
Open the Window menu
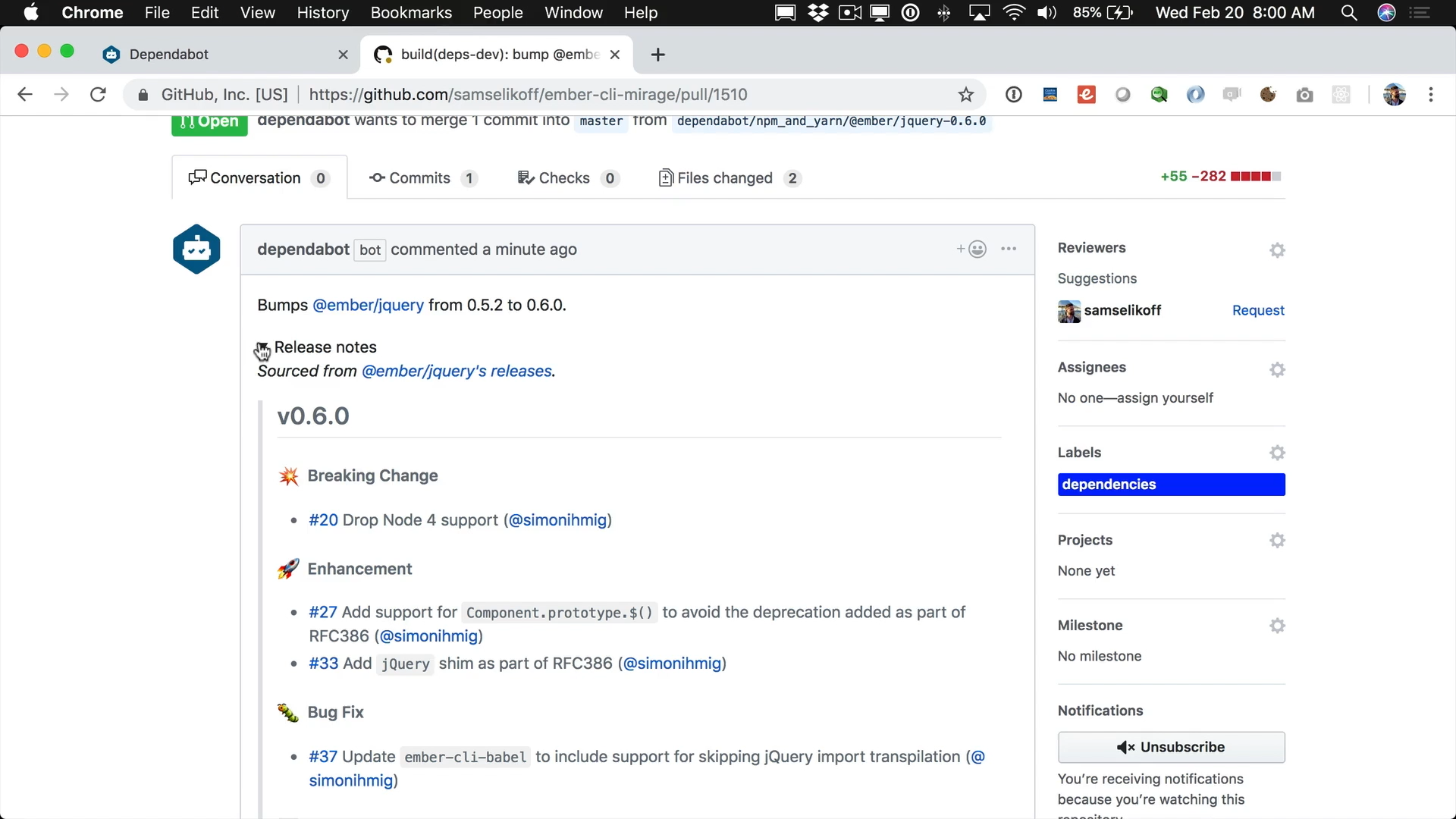click(x=573, y=13)
